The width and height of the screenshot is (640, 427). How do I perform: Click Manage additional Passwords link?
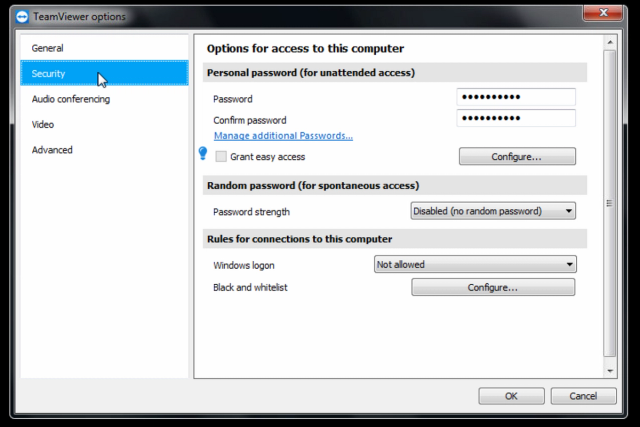pyautogui.click(x=283, y=136)
